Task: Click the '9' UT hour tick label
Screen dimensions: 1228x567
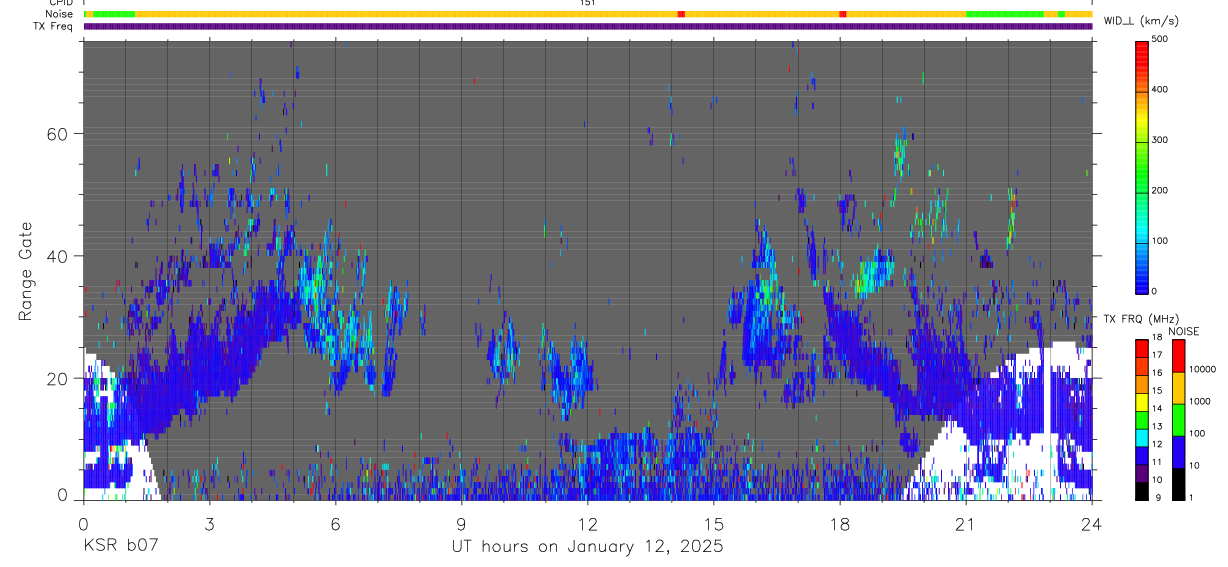Action: point(461,523)
